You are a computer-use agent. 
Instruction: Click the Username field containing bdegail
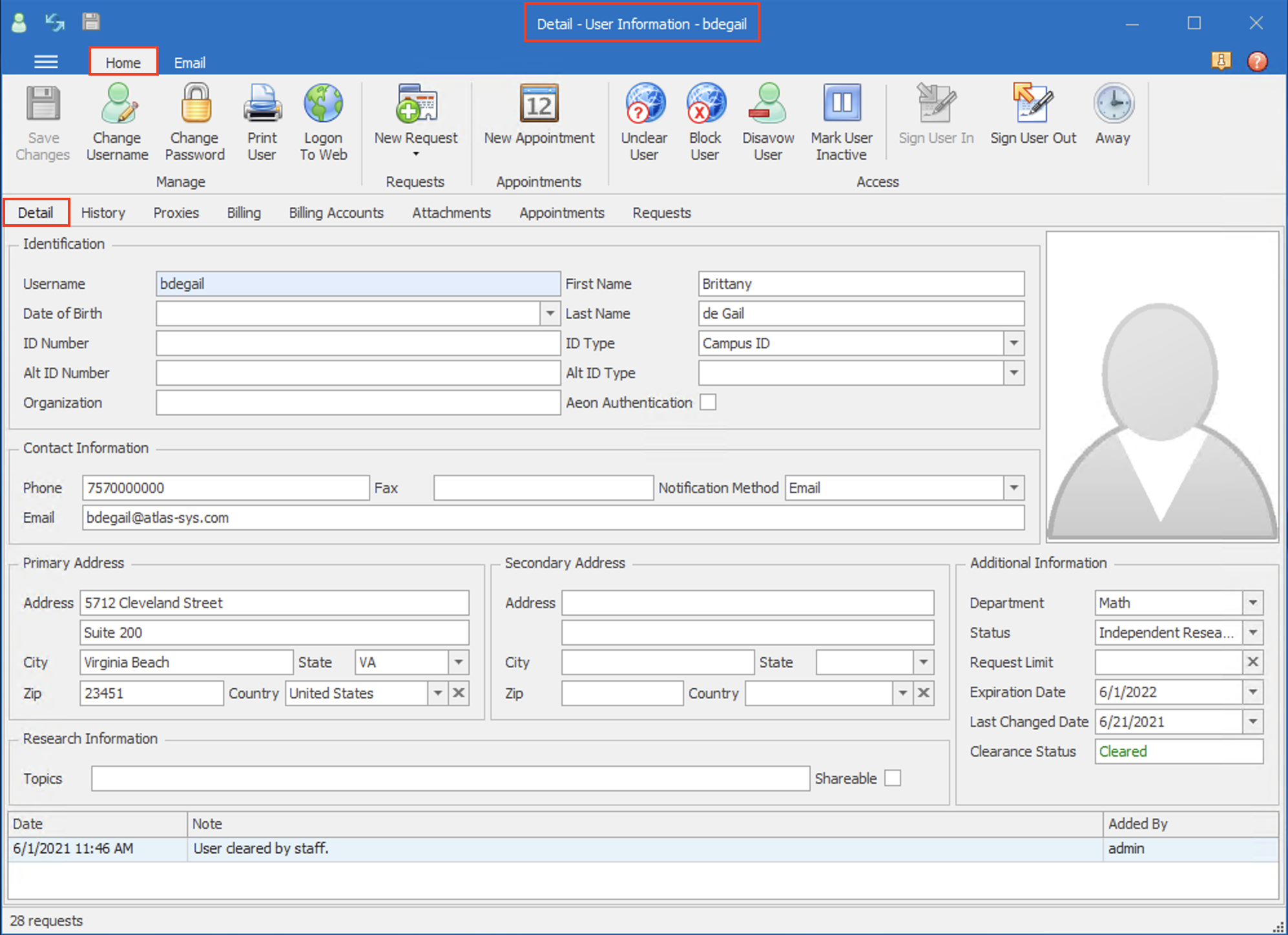[x=358, y=284]
